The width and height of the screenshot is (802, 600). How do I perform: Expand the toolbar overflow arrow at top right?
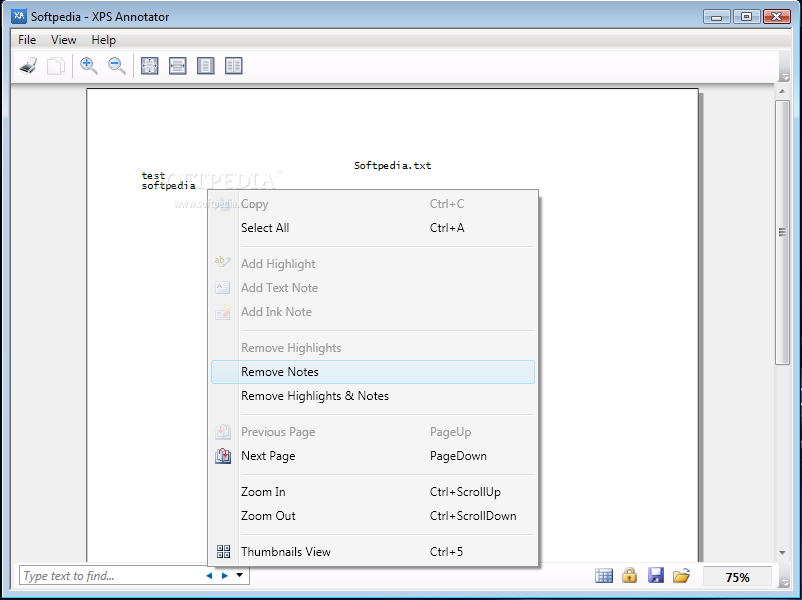coord(785,77)
